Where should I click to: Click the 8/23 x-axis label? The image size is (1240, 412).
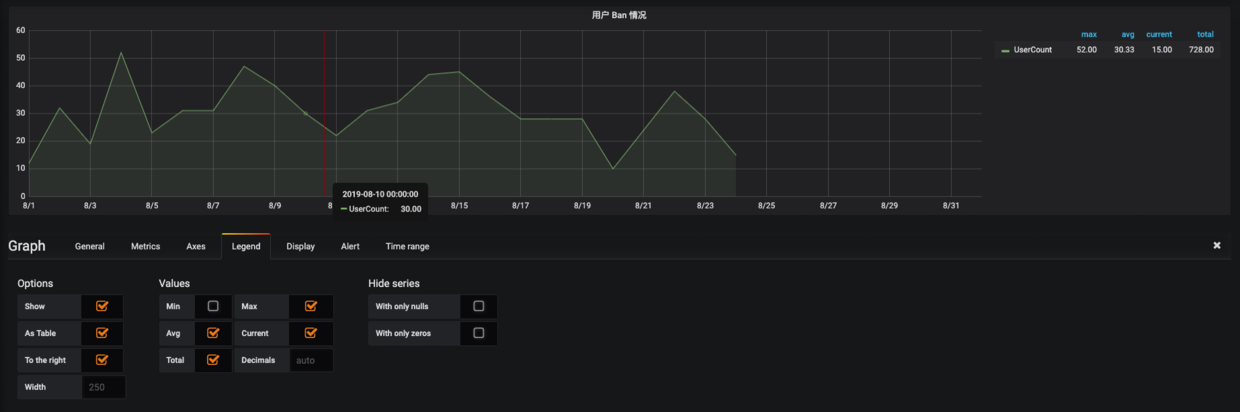(705, 205)
